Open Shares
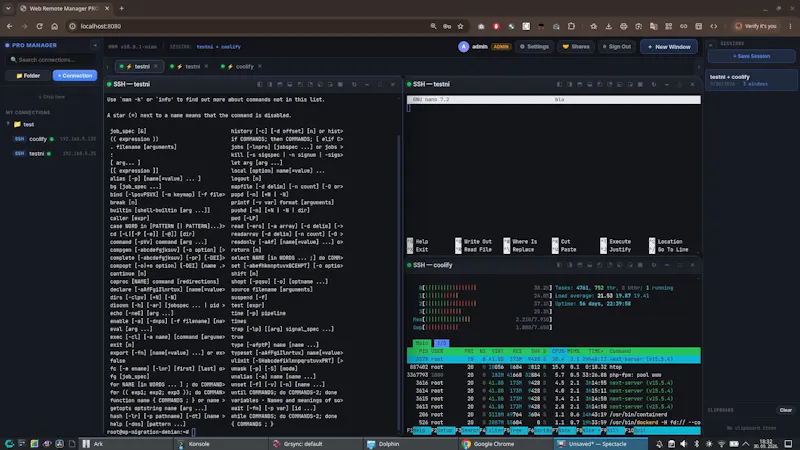800x450 pixels. pos(576,46)
